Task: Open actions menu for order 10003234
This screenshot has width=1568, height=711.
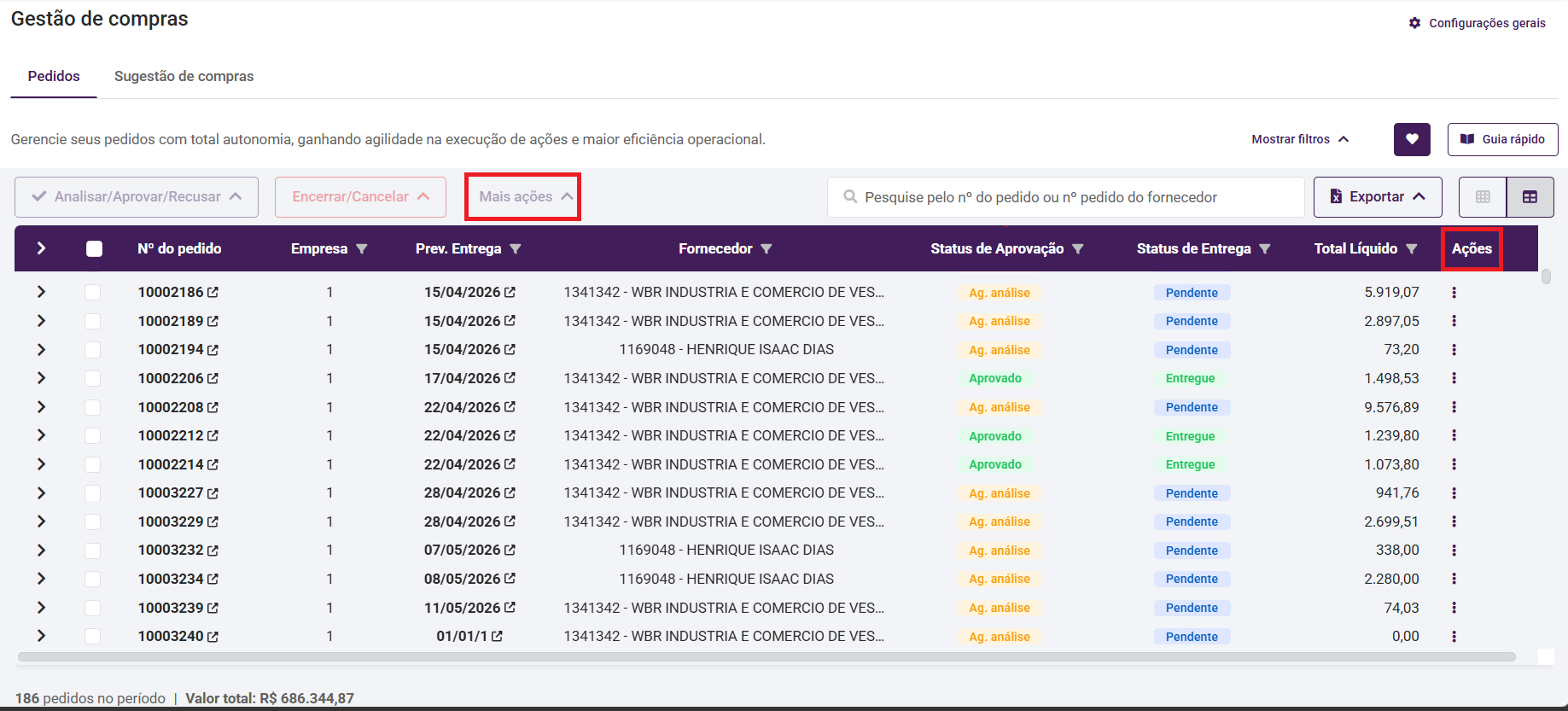Action: pos(1454,579)
